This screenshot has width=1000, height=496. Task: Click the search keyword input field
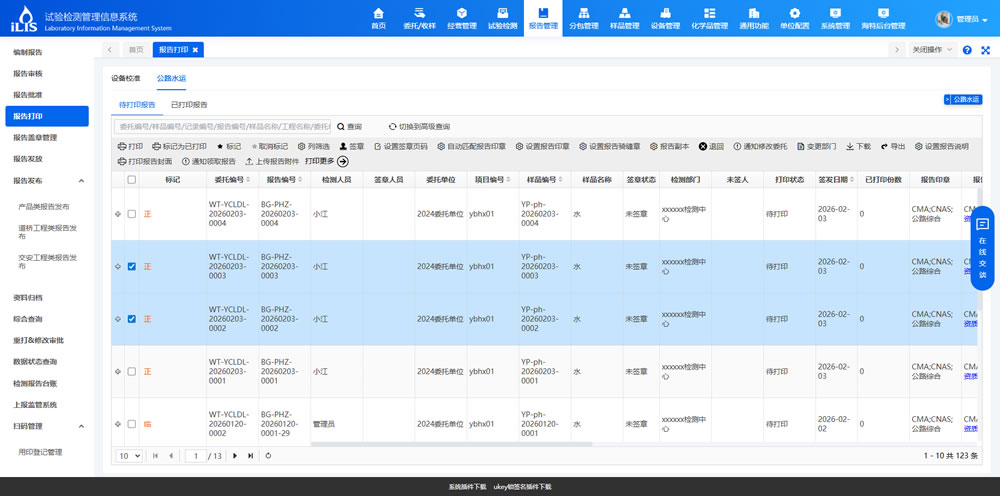coord(222,127)
